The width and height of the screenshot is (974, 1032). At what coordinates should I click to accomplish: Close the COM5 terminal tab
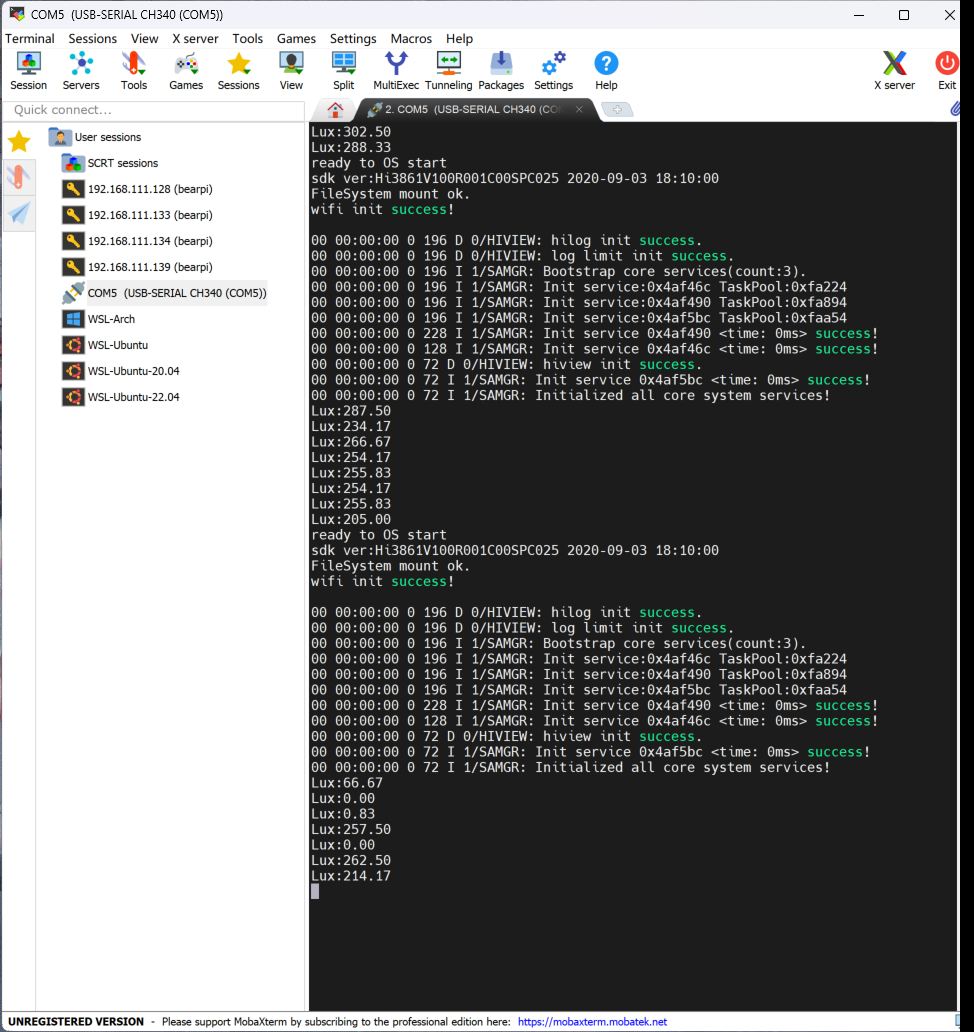[579, 110]
